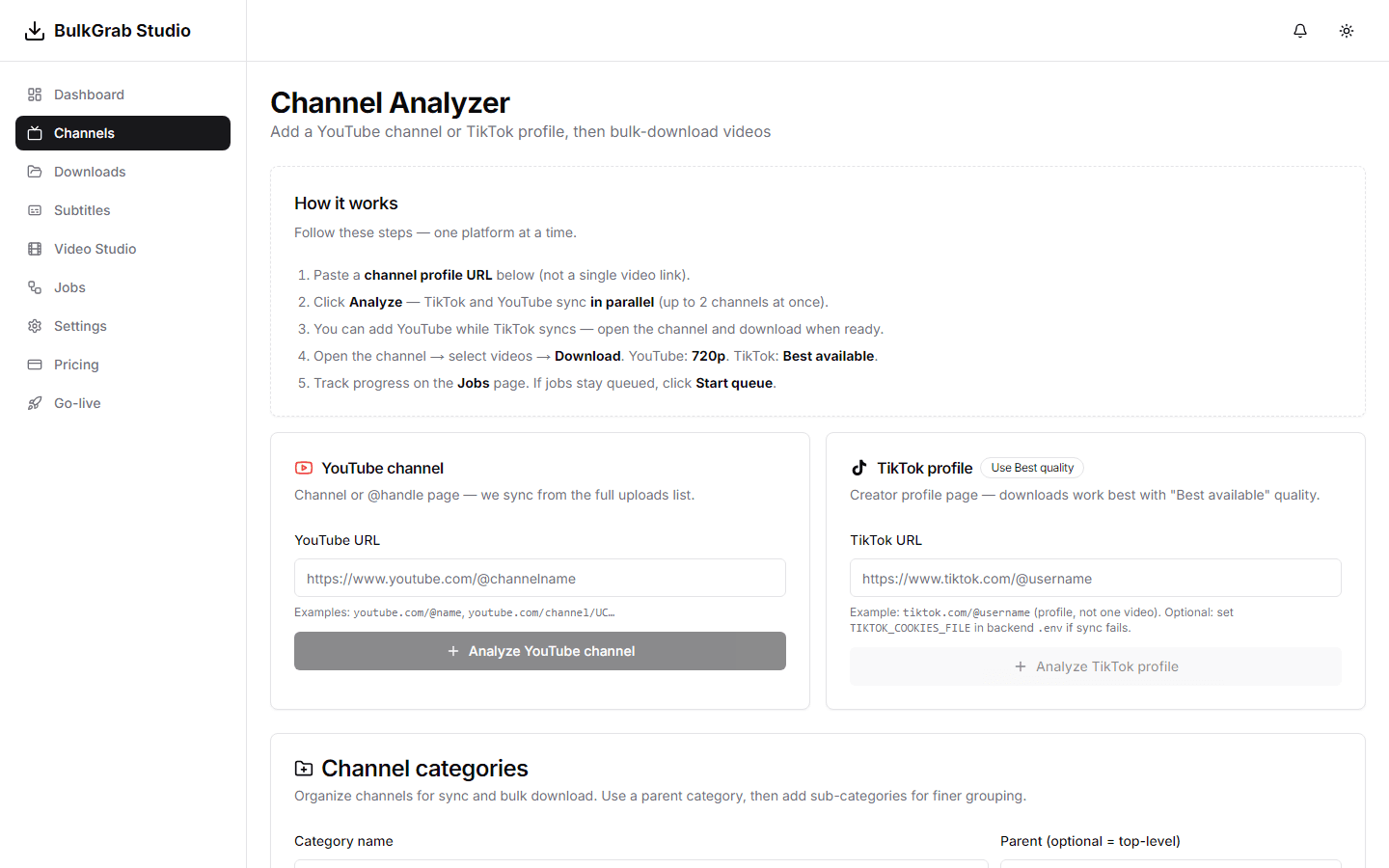Click the Channel categories folder-plus icon

point(304,769)
